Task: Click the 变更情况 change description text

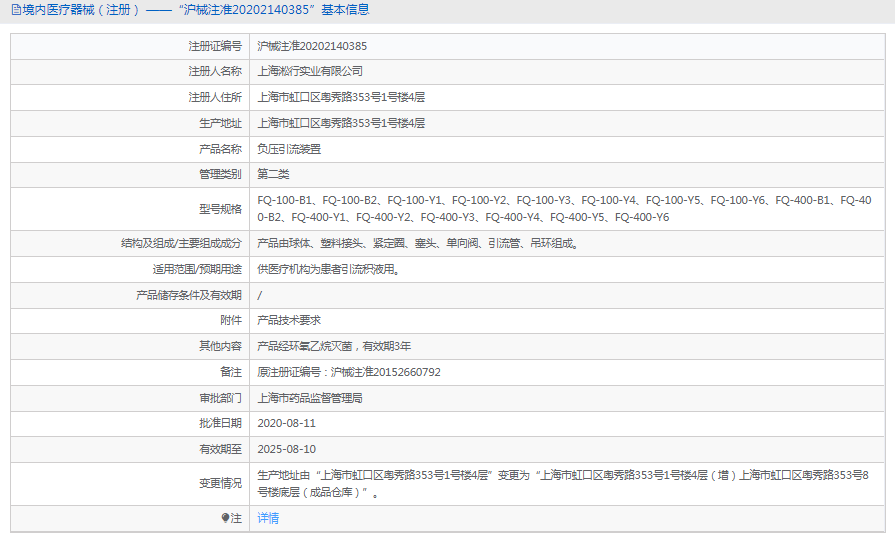Action: tap(563, 483)
